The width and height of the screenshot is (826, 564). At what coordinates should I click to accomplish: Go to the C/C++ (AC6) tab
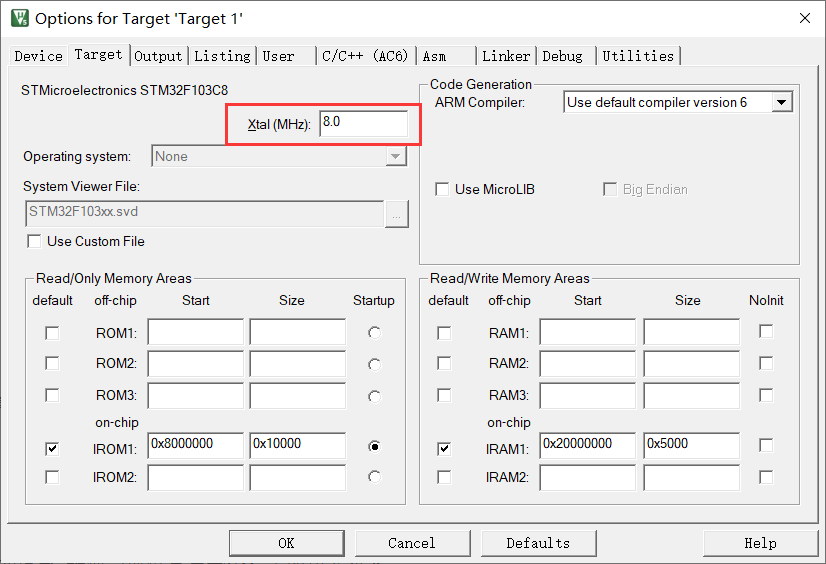click(x=365, y=56)
